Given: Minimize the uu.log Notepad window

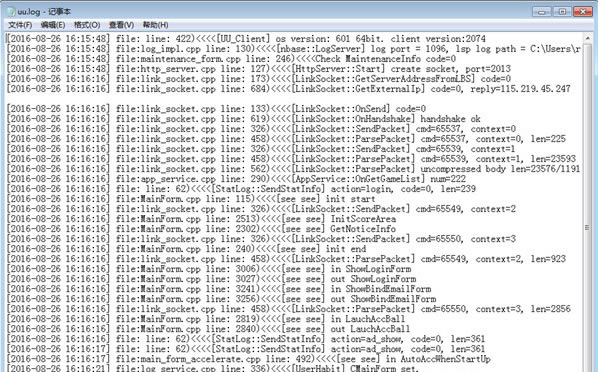Looking at the screenshot, I should point(541,11).
